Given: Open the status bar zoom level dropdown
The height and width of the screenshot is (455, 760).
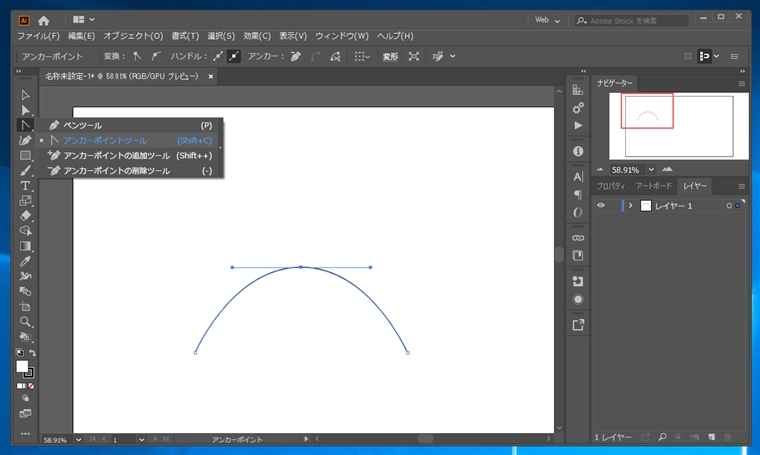Looking at the screenshot, I should (x=79, y=439).
